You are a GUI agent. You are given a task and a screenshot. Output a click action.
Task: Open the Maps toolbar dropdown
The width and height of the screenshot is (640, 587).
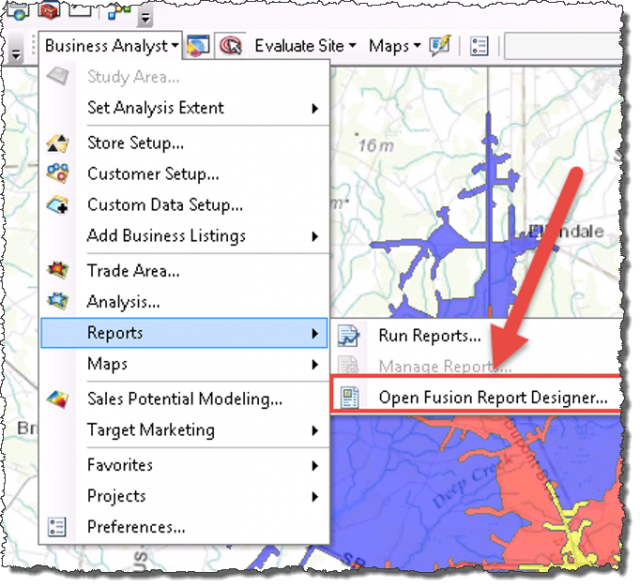(x=394, y=46)
